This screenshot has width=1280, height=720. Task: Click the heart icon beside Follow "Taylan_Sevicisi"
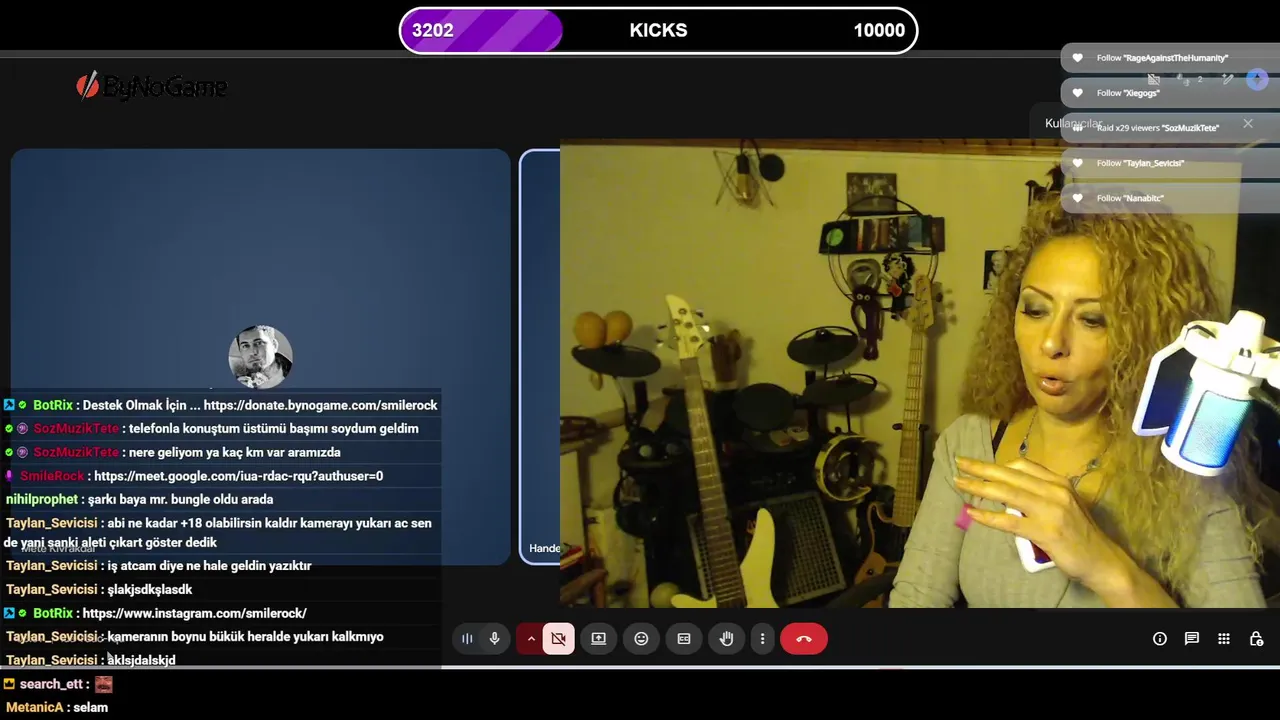[x=1077, y=163]
